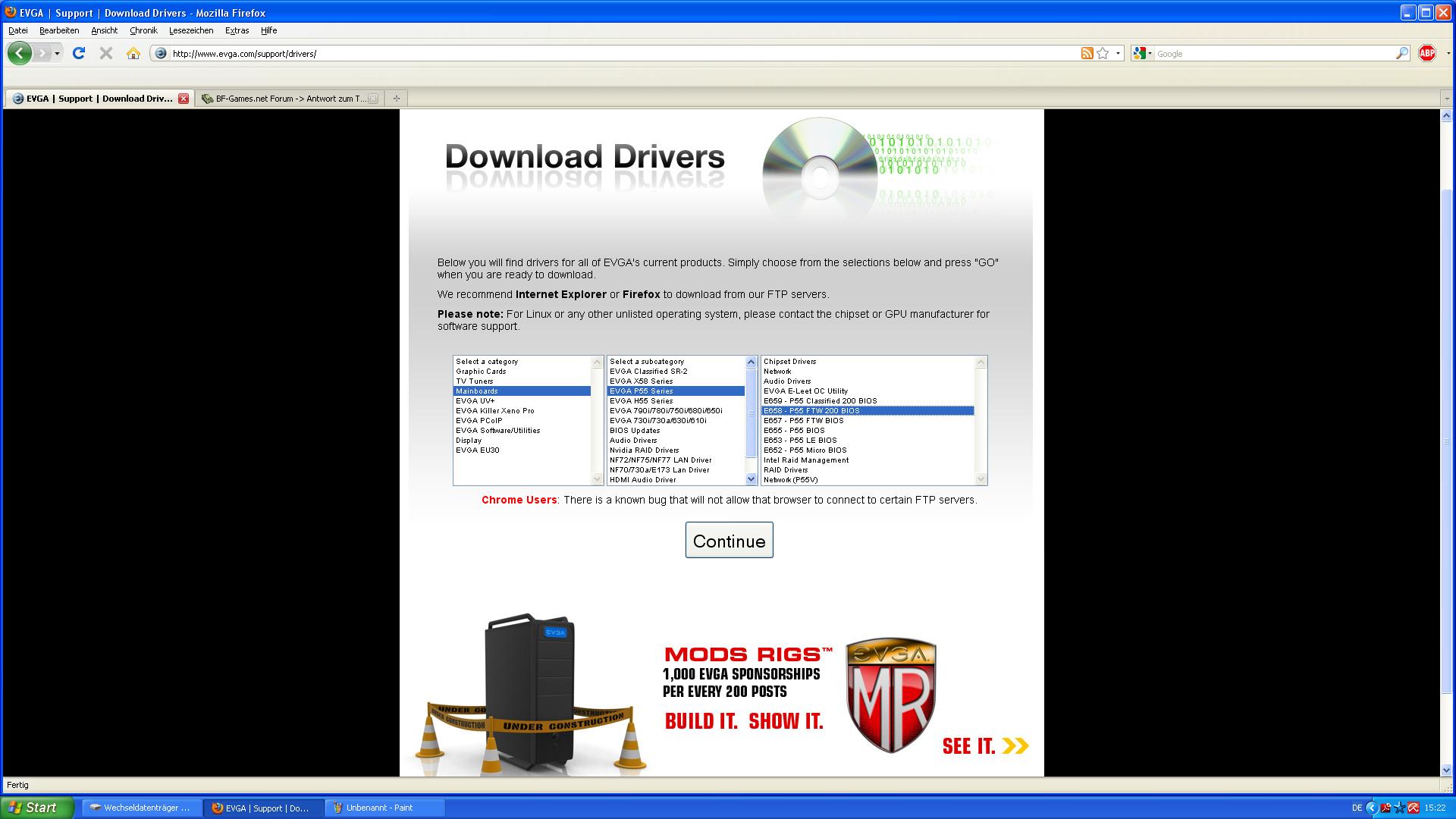The height and width of the screenshot is (819, 1456).
Task: Click the Windows Start button
Action: (x=37, y=808)
